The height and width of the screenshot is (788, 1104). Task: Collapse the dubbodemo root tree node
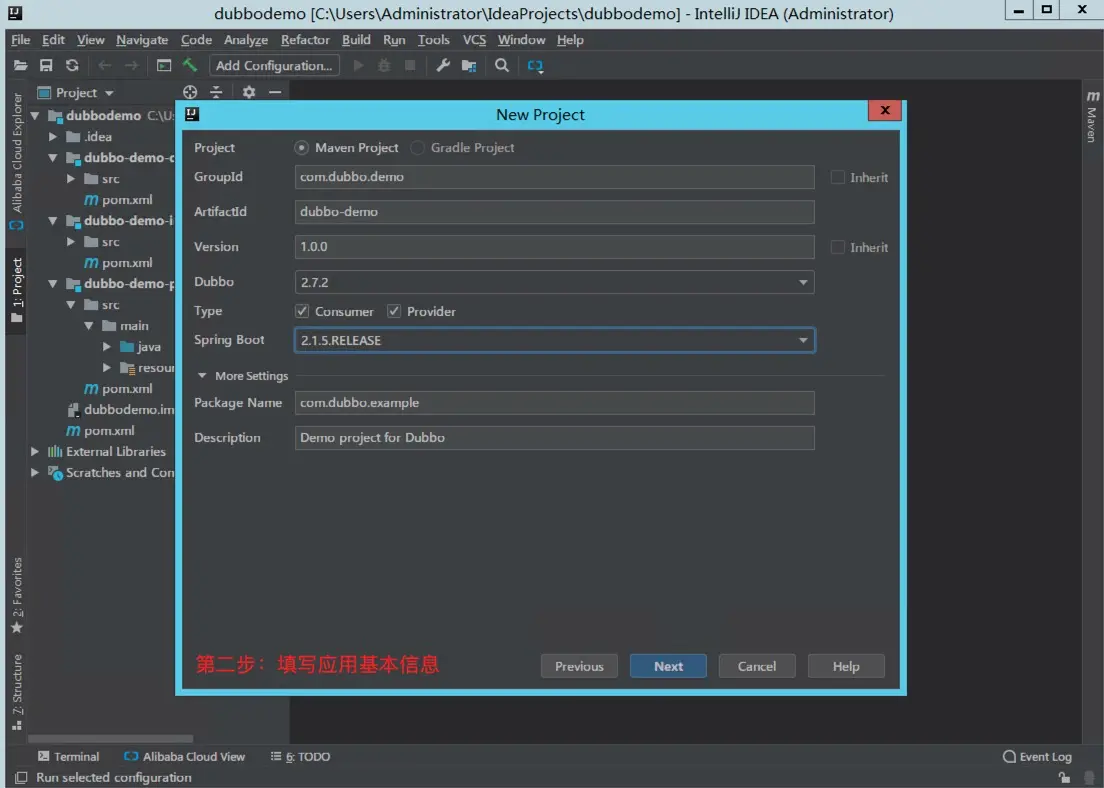tap(35, 115)
